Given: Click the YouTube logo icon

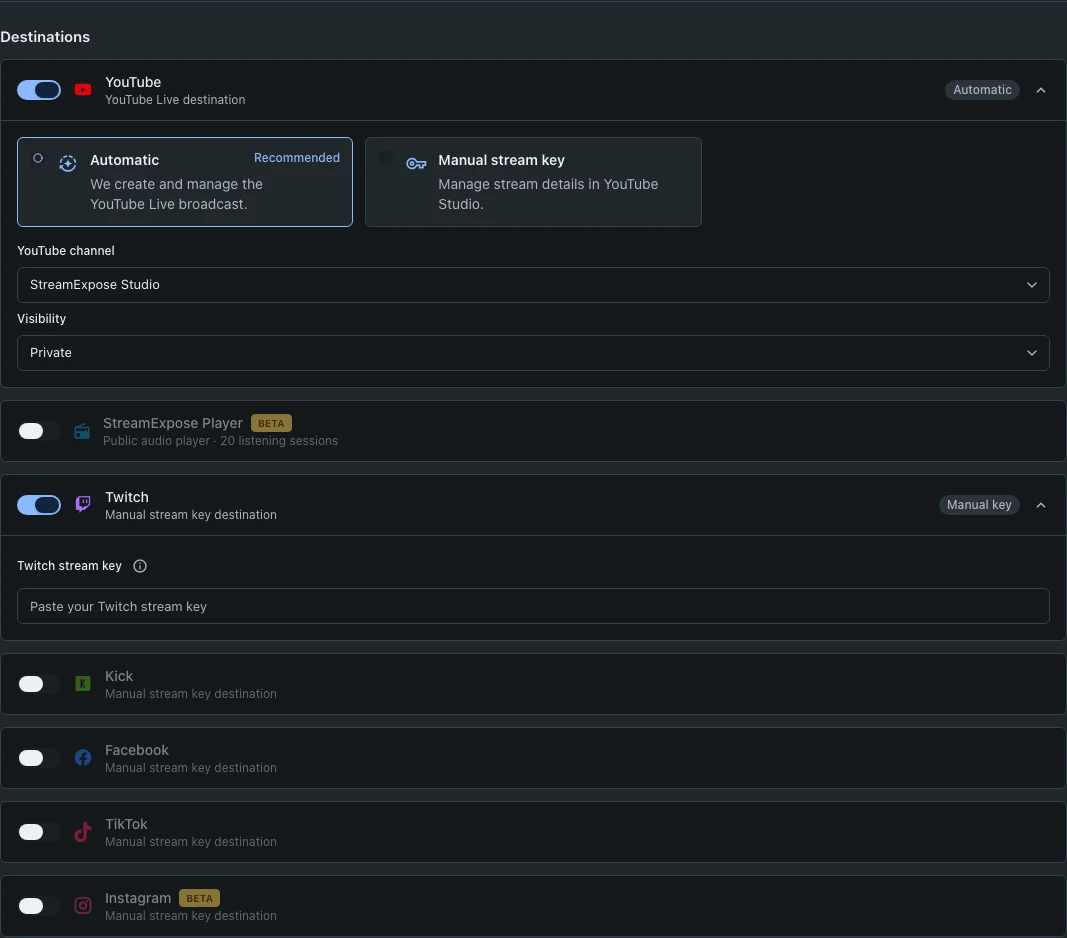Looking at the screenshot, I should tap(83, 90).
